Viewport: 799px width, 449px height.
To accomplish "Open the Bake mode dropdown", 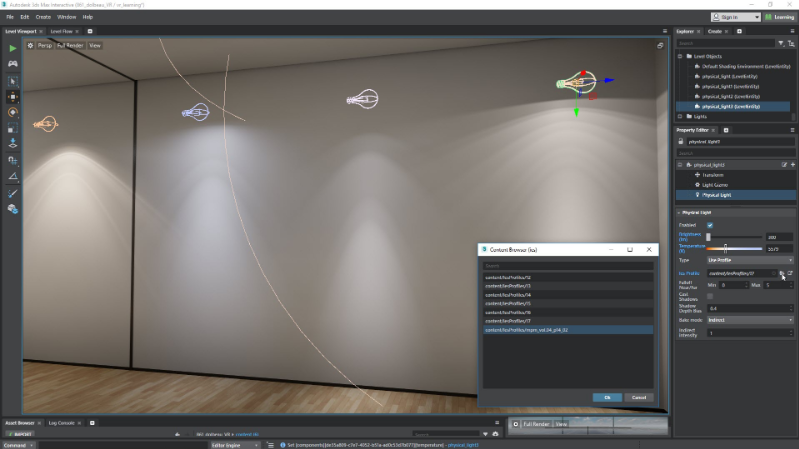I will click(750, 320).
